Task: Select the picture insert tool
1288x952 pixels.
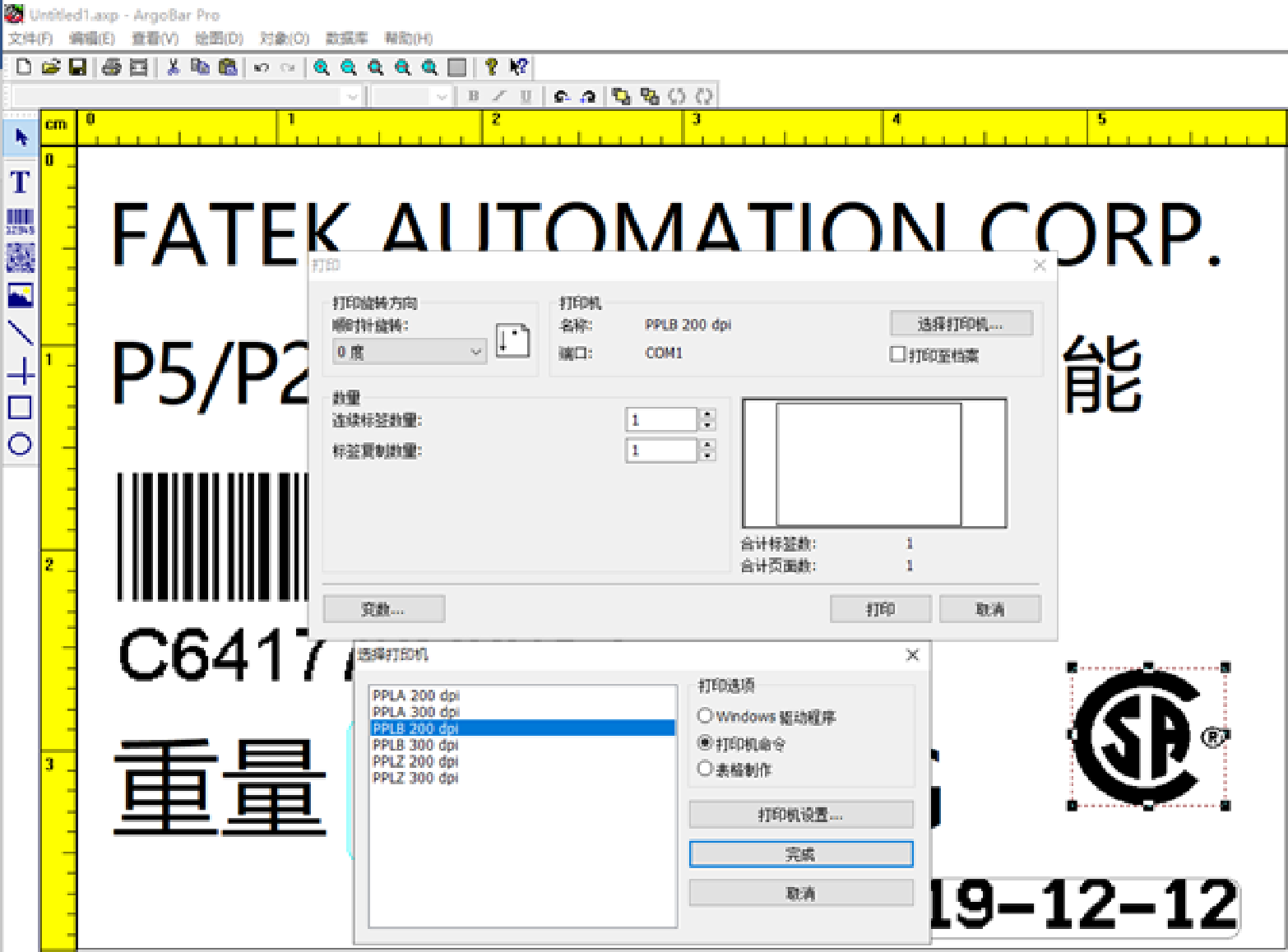Action: point(21,295)
